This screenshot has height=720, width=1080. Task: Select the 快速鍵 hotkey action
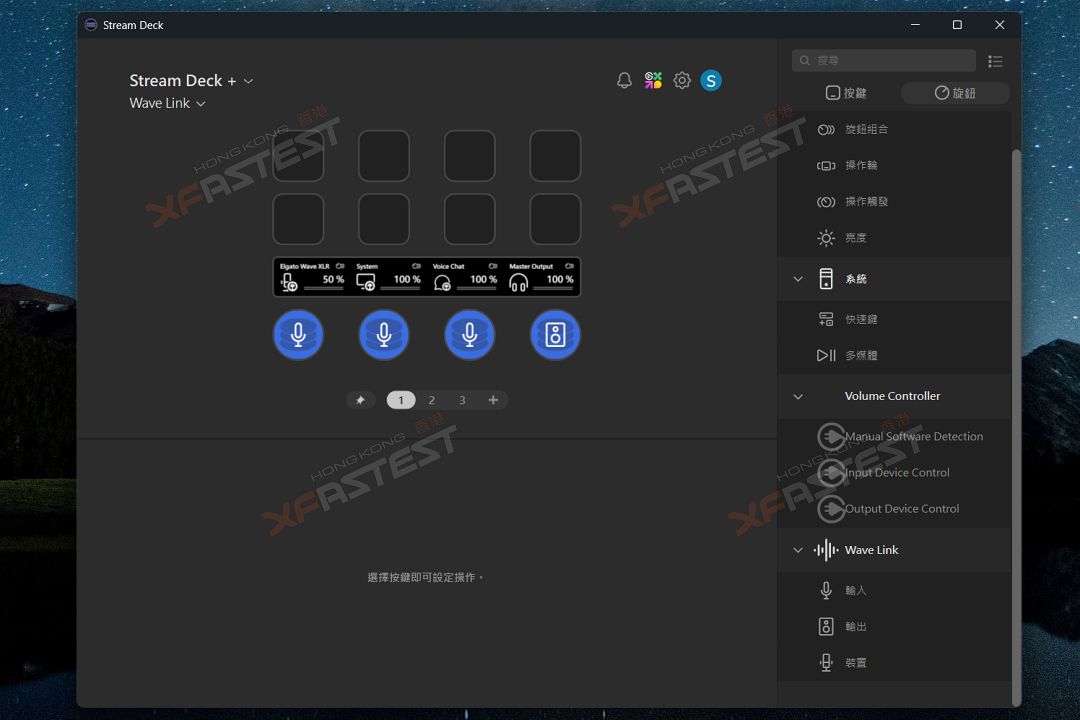click(x=894, y=319)
